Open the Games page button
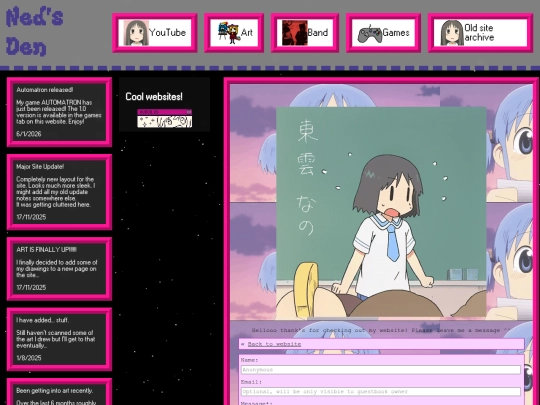 (x=383, y=33)
